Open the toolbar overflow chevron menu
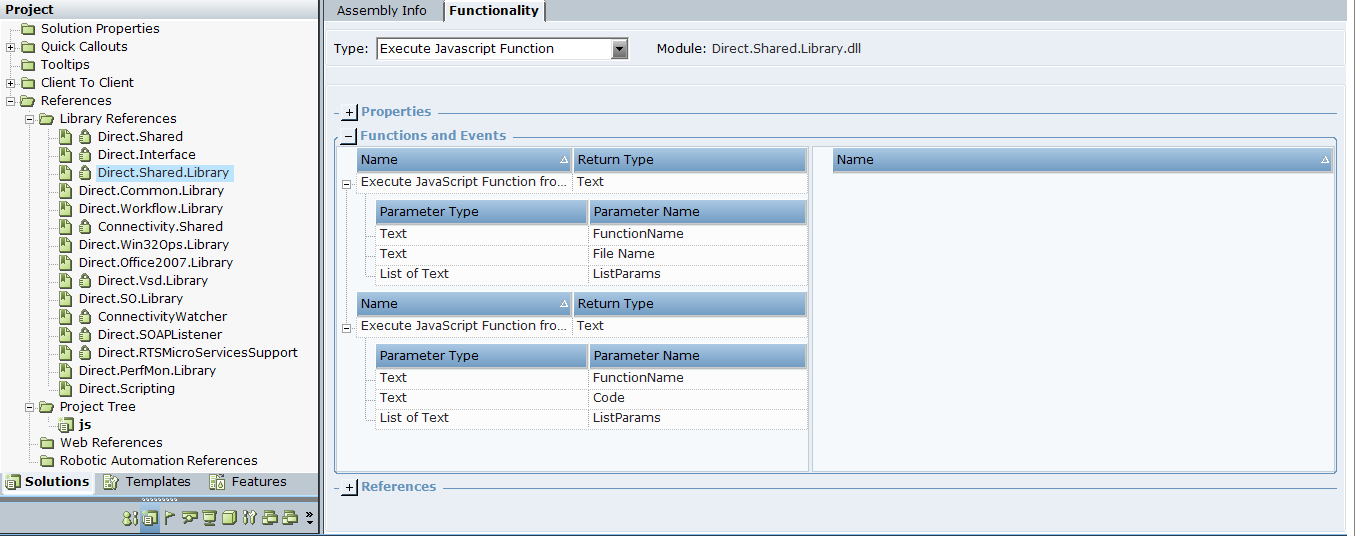The height and width of the screenshot is (536, 1355). (309, 518)
